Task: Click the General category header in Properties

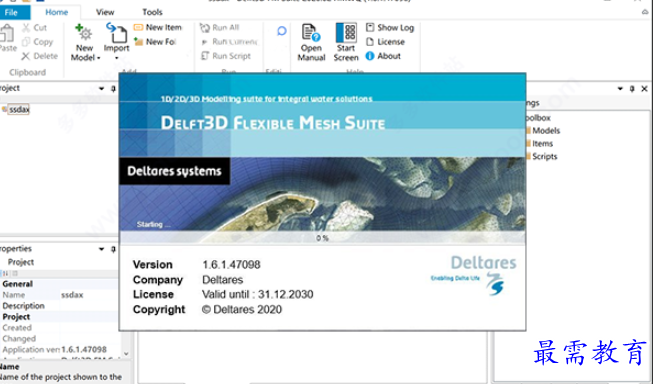Action: [59, 284]
